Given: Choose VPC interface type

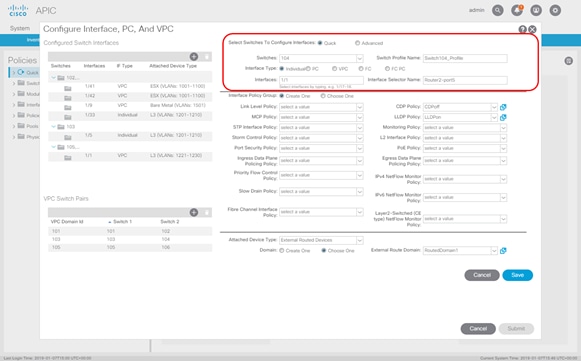Looking at the screenshot, I should (x=335, y=69).
